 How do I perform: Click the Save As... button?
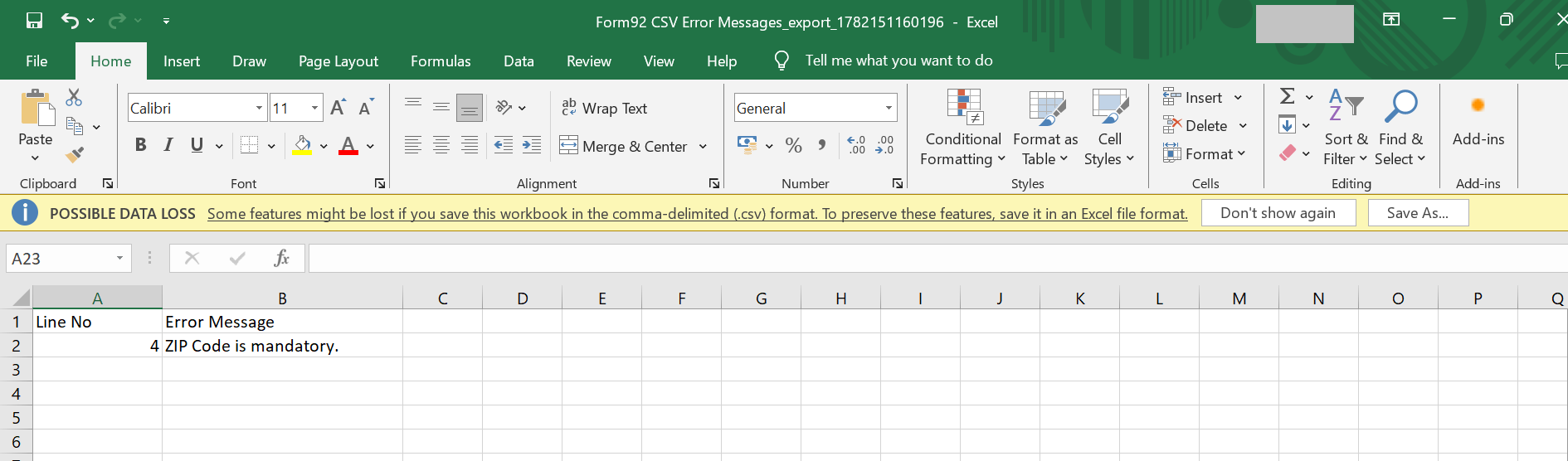tap(1418, 213)
